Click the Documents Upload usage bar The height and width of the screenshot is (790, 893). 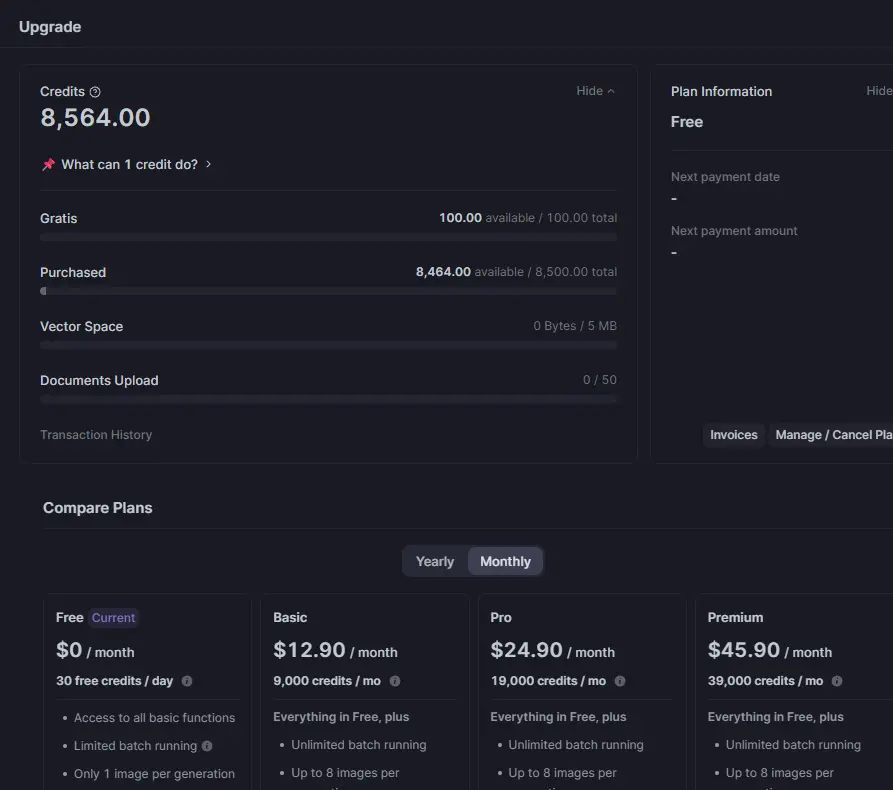coord(328,399)
